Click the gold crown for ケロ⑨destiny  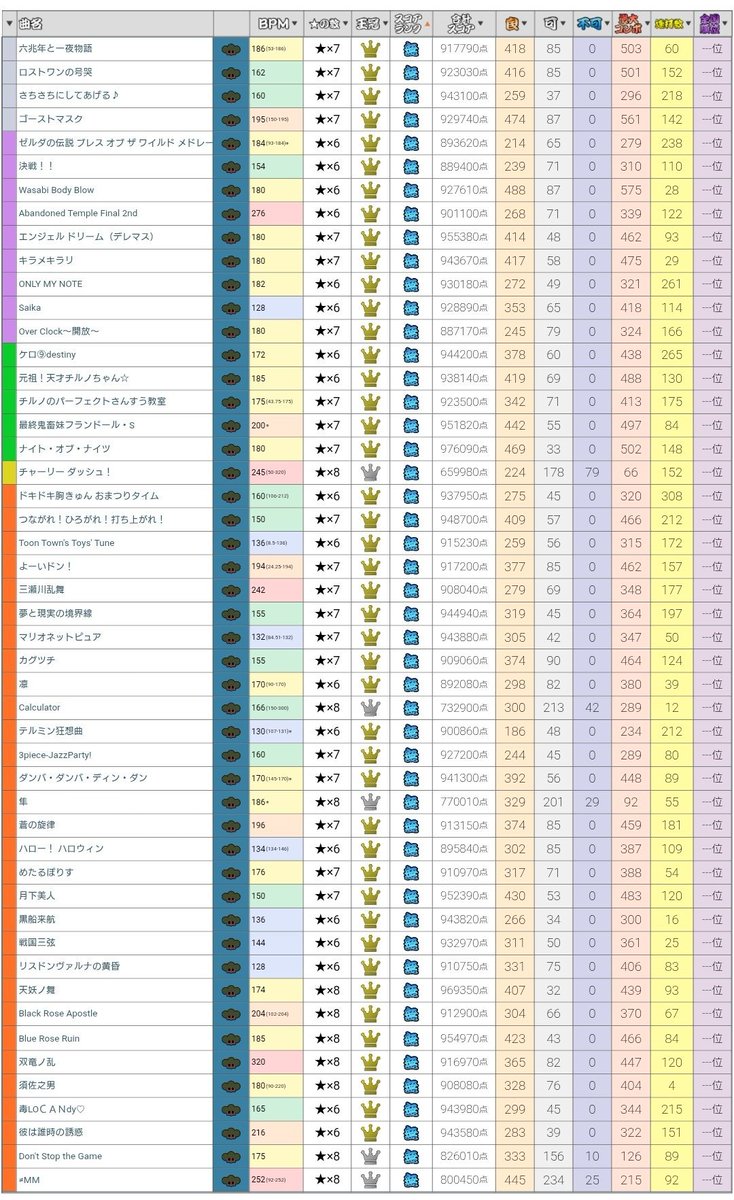(x=370, y=354)
